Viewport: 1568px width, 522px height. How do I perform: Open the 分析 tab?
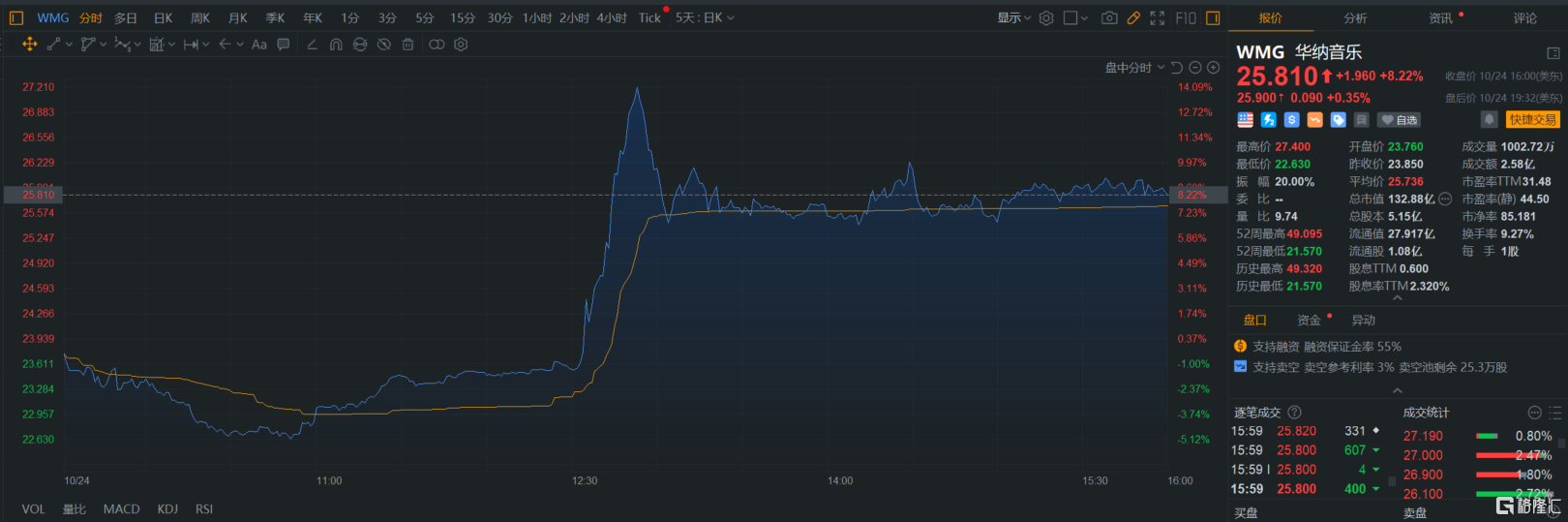pyautogui.click(x=1355, y=17)
